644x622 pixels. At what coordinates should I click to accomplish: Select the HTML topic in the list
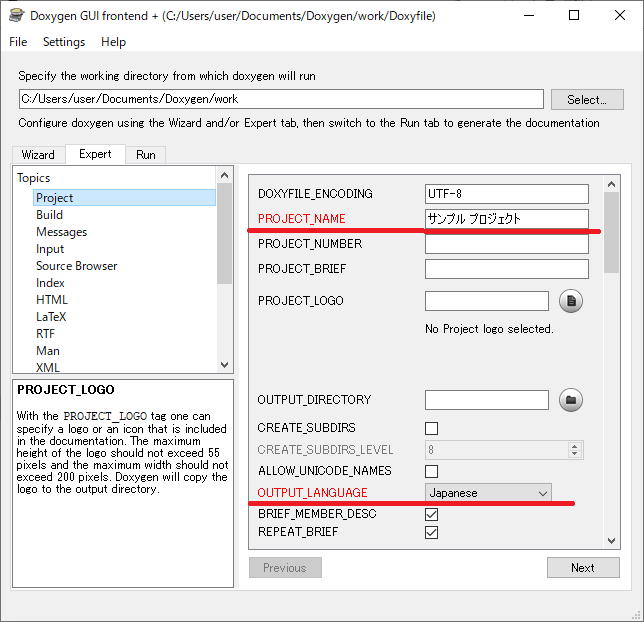tap(52, 300)
